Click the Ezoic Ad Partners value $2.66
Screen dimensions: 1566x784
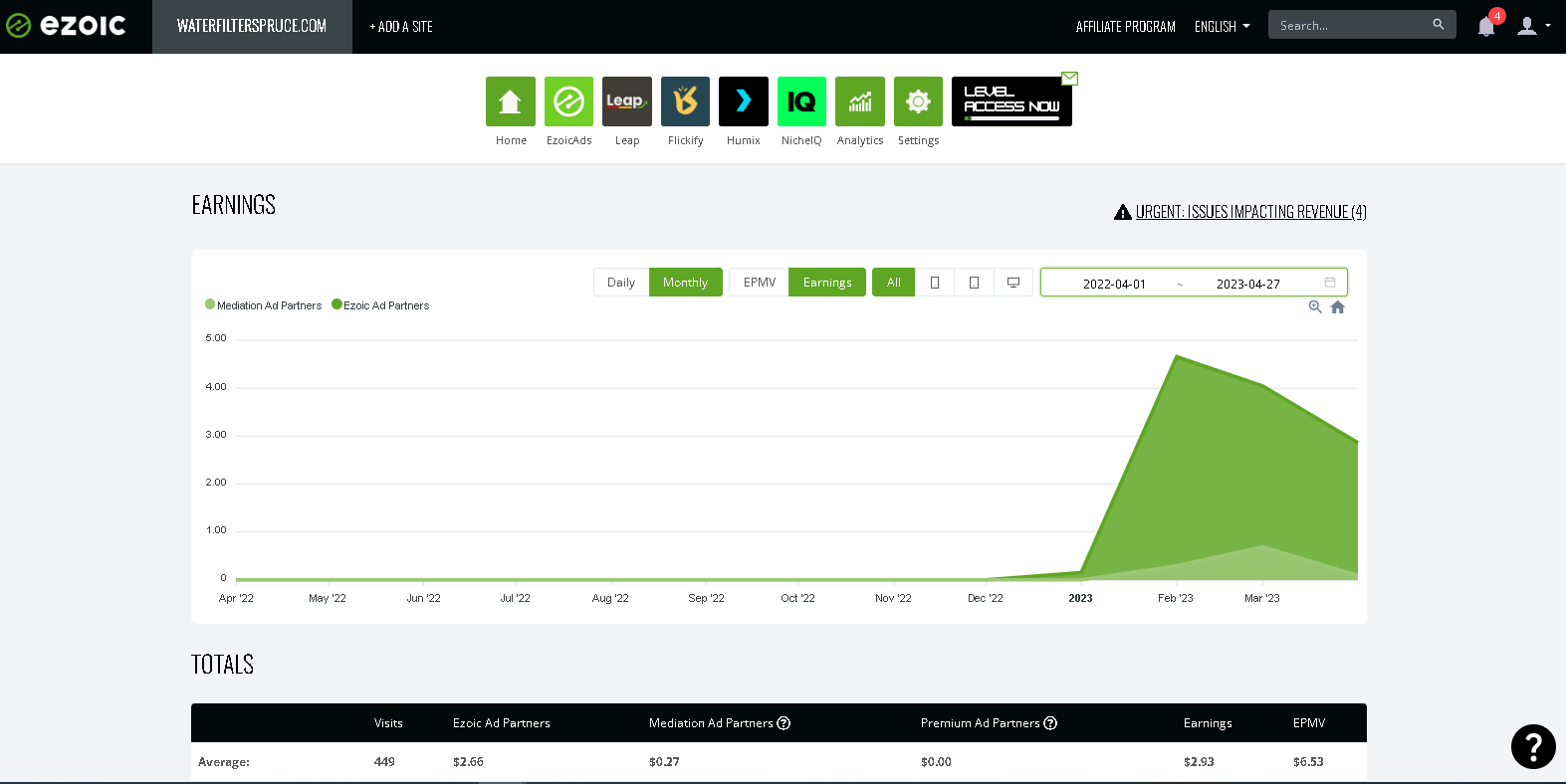468,762
